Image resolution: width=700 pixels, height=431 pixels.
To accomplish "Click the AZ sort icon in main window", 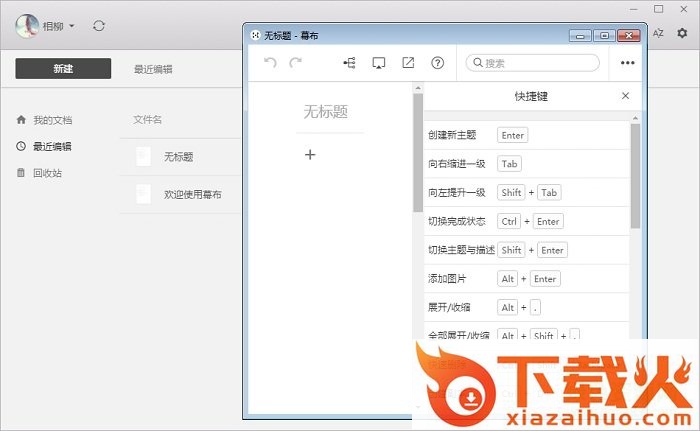I will click(x=658, y=33).
